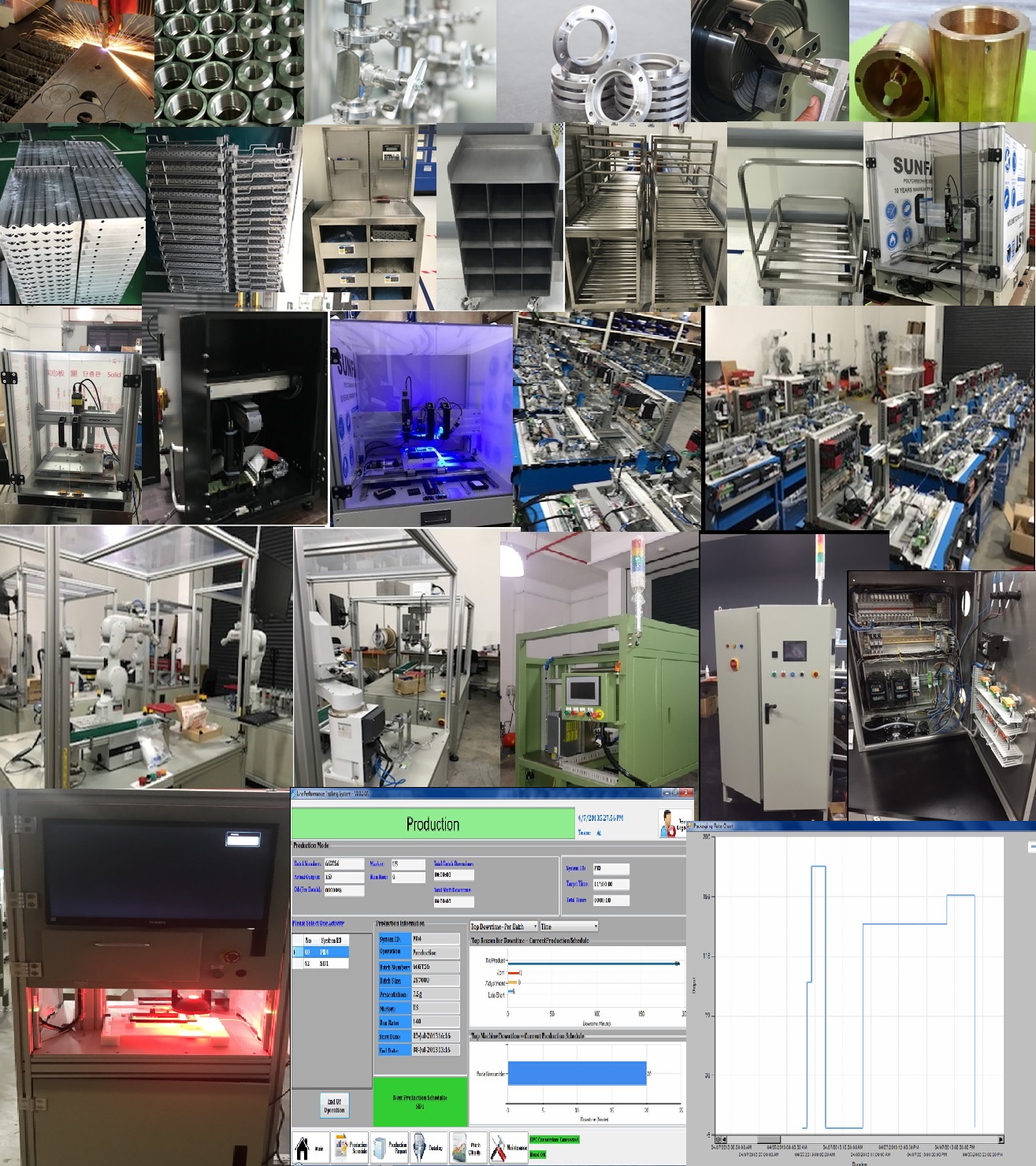This screenshot has height=1166, width=1036.
Task: Click the blue machine downtime bar in chart
Action: click(x=577, y=1073)
